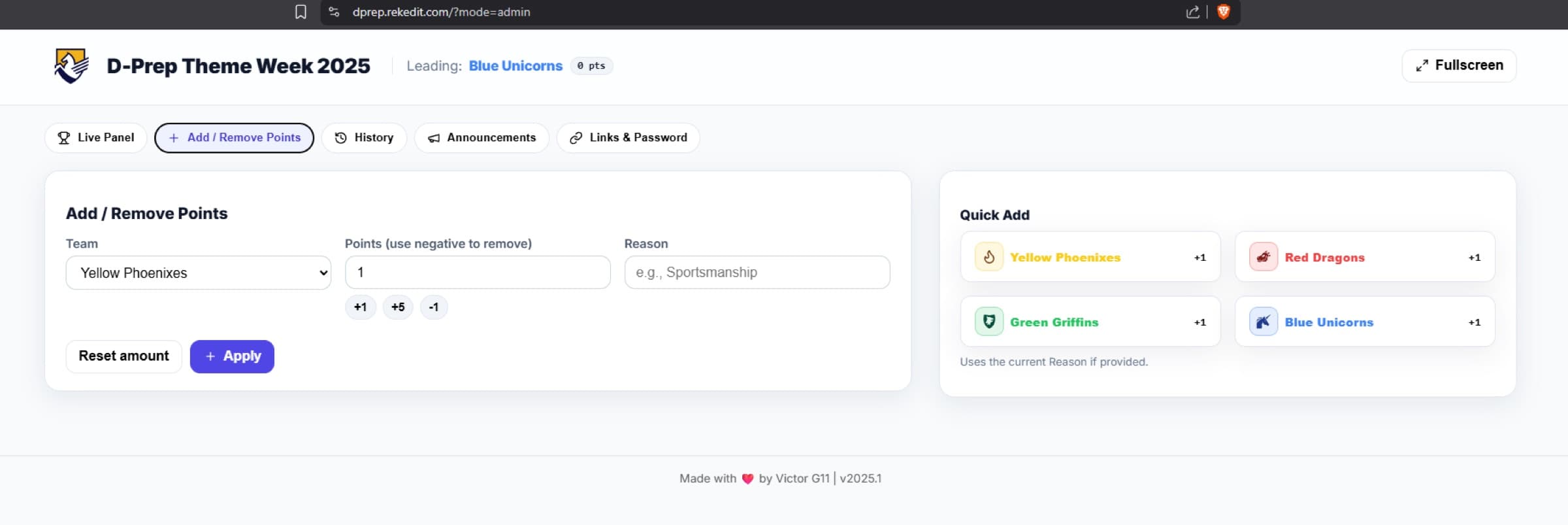The width and height of the screenshot is (1568, 525).
Task: Expand the Team dropdown
Action: coord(199,273)
